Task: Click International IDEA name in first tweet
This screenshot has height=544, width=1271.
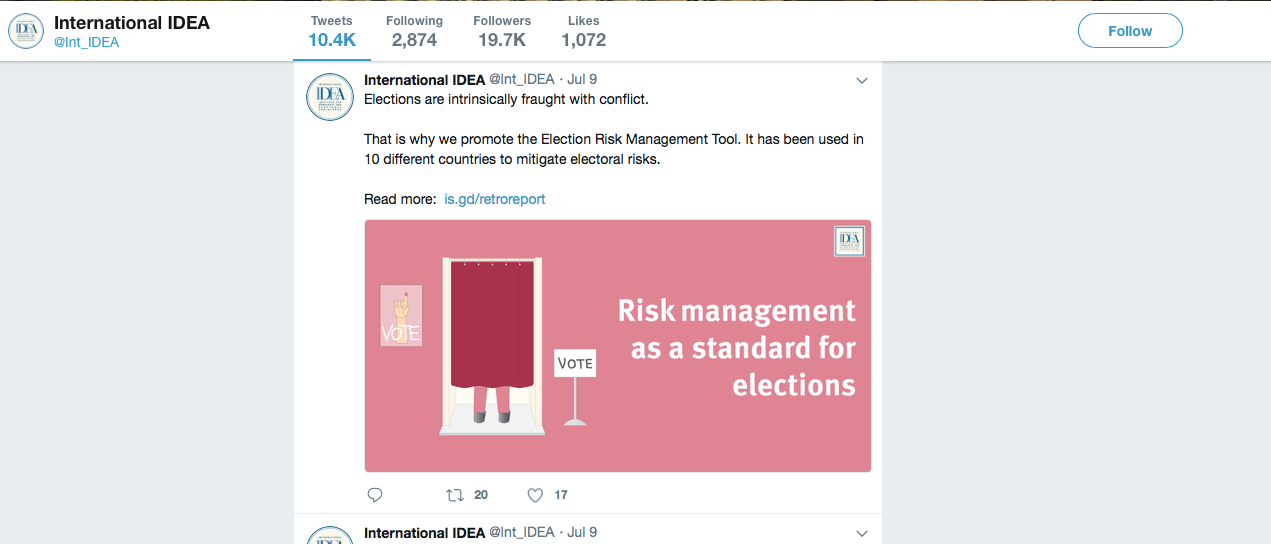Action: [424, 80]
